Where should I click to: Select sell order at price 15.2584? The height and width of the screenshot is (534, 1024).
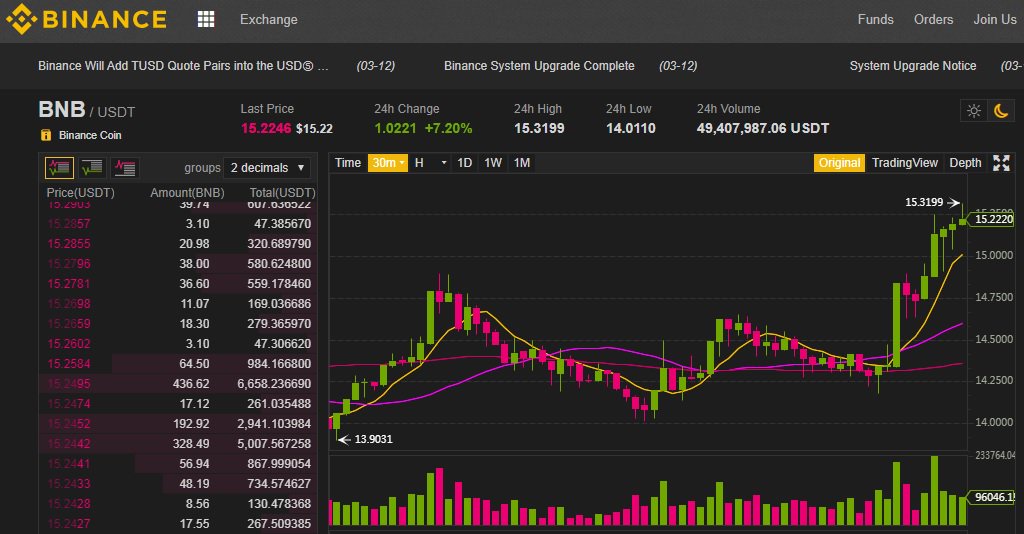pyautogui.click(x=178, y=364)
